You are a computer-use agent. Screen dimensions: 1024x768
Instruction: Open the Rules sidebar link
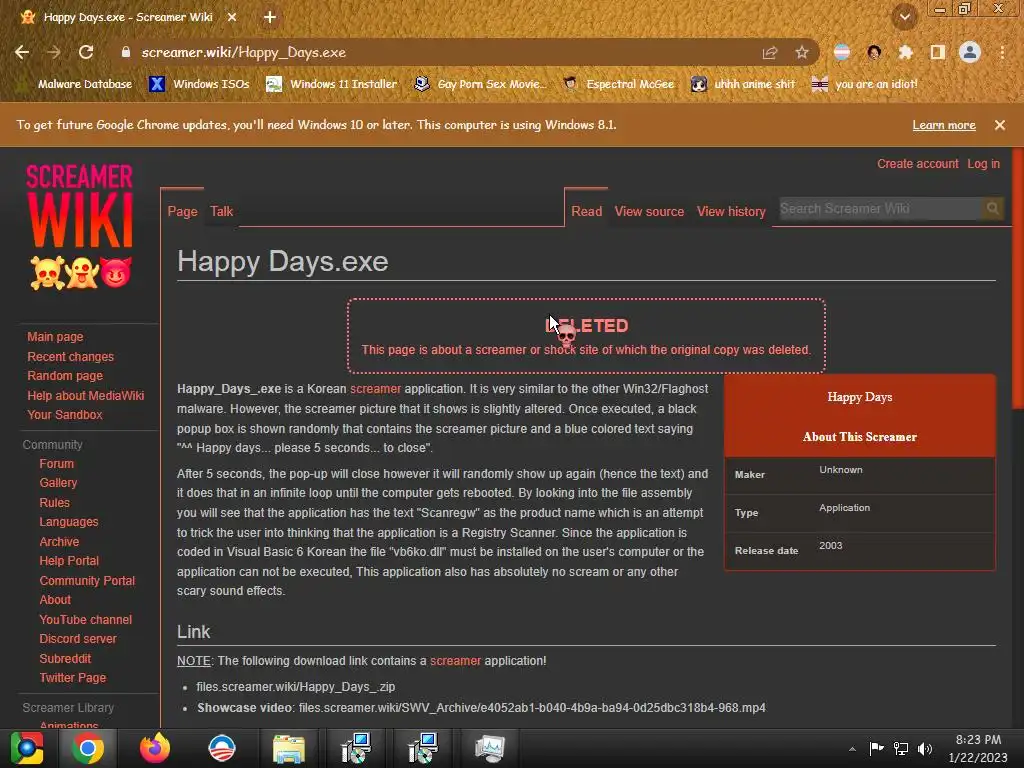54,503
